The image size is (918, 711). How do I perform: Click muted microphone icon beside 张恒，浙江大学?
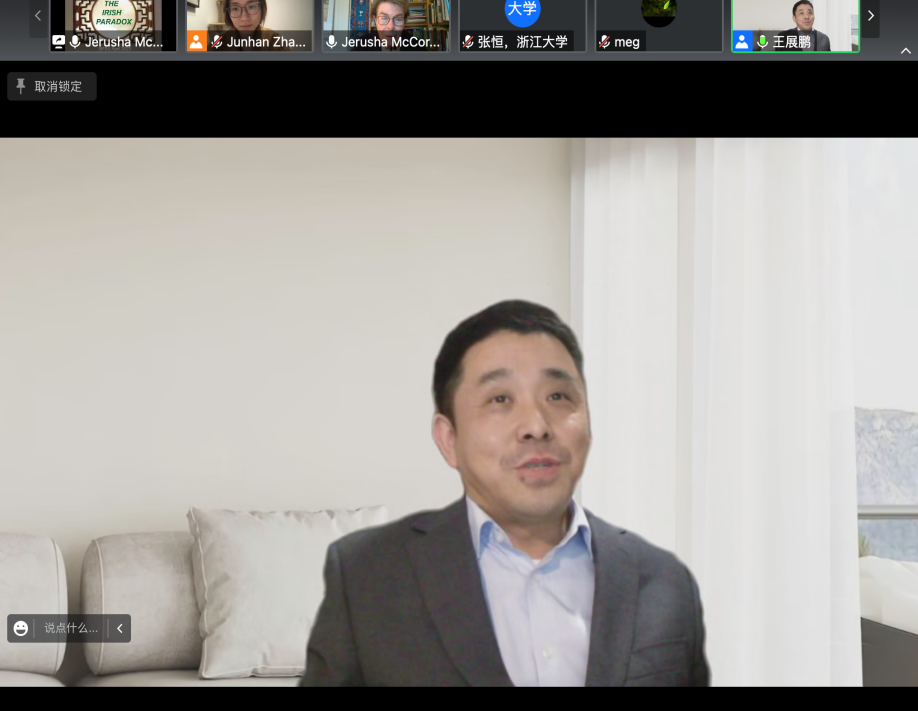click(x=468, y=42)
